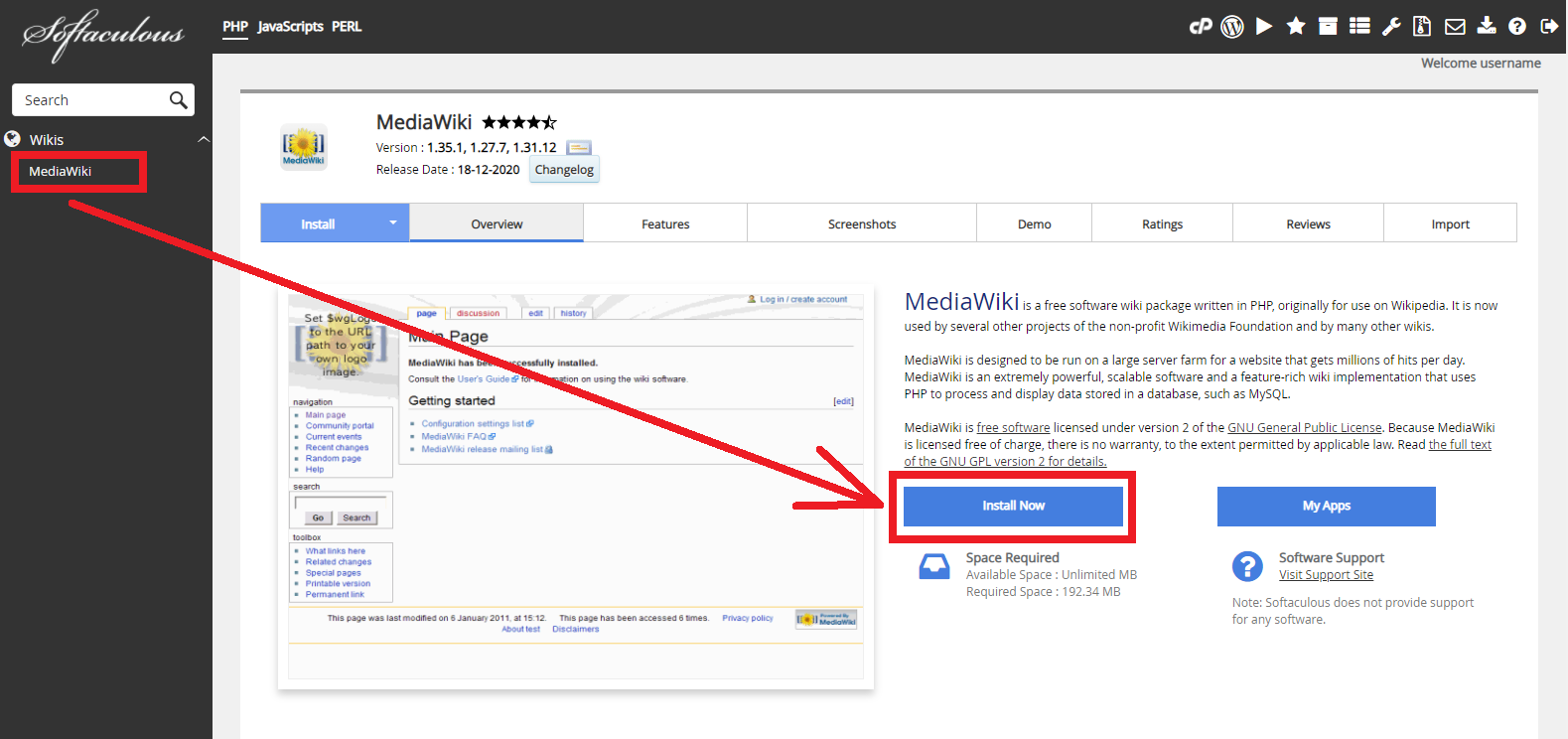1568x739 pixels.
Task: Open the Changelog button
Action: 564,170
